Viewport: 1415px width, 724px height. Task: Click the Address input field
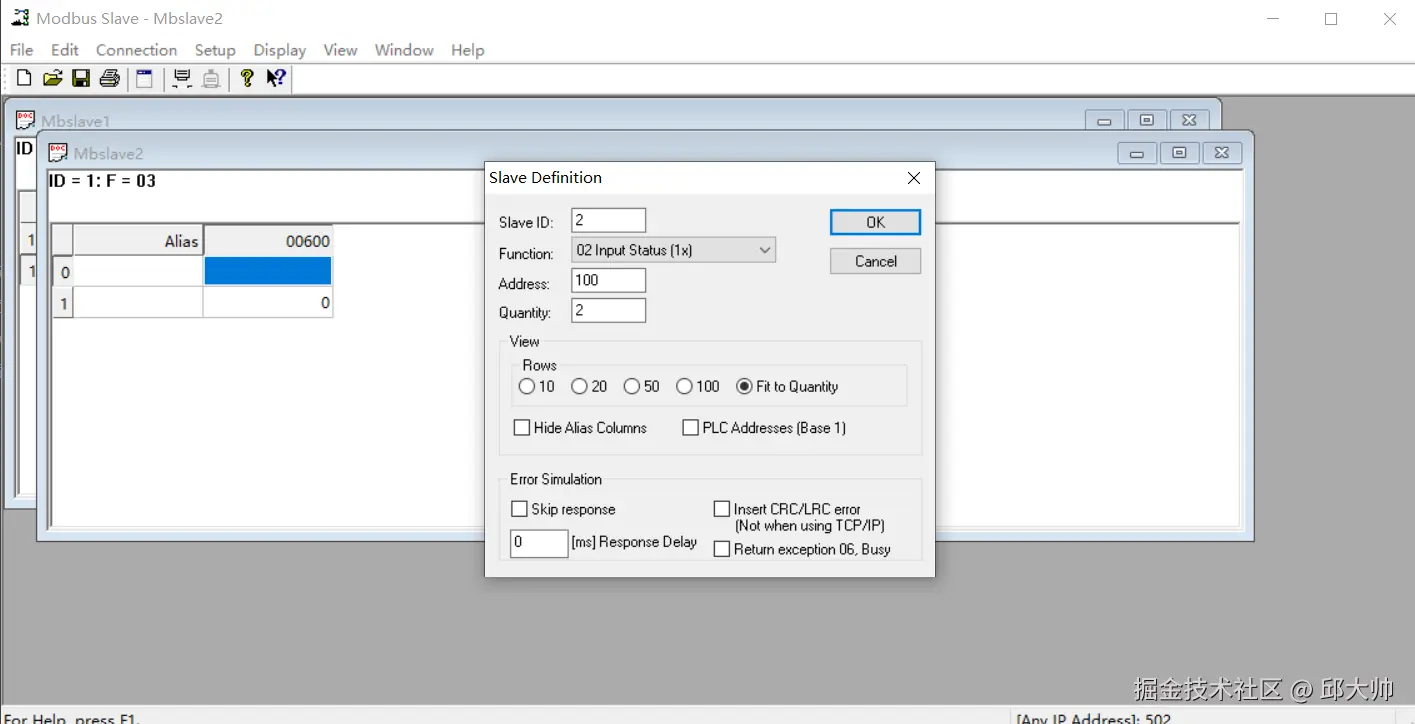[x=608, y=280]
